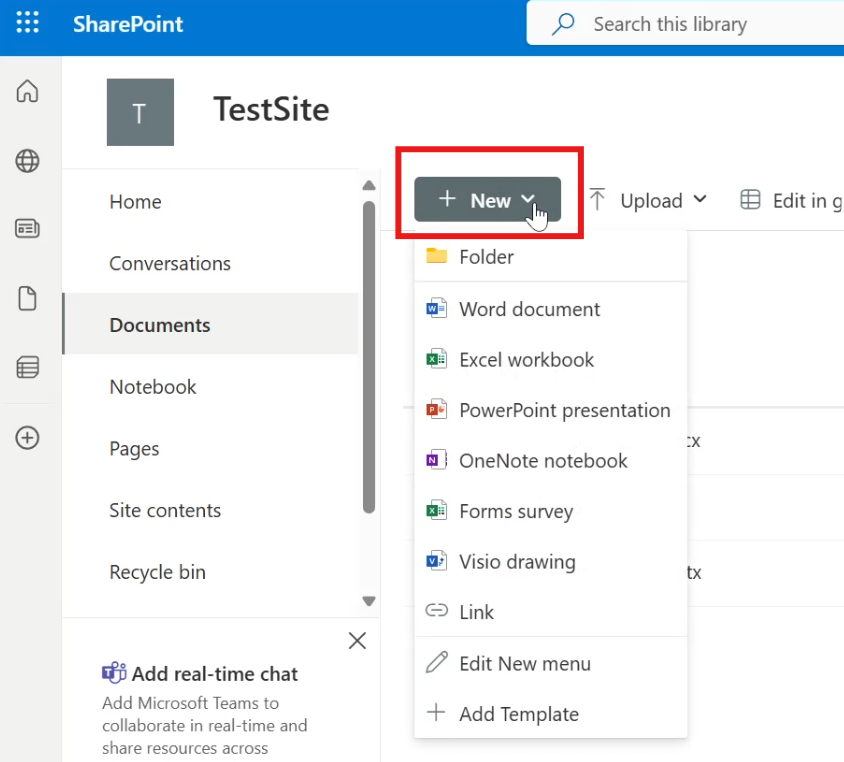Click the Excel workbook icon in menu
The height and width of the screenshot is (762, 844).
click(x=437, y=359)
